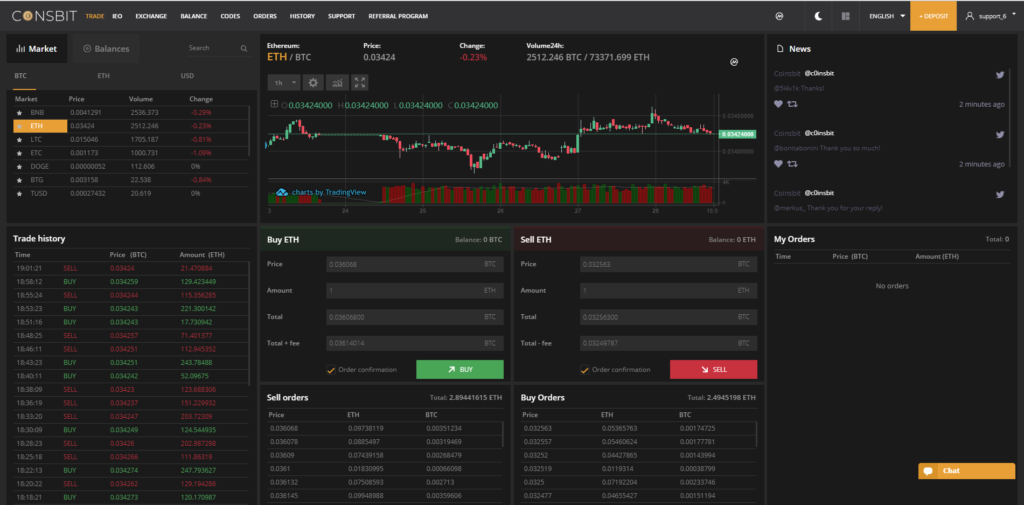Select sell order priced 0.036068
This screenshot has height=505, width=1024.
click(385, 429)
